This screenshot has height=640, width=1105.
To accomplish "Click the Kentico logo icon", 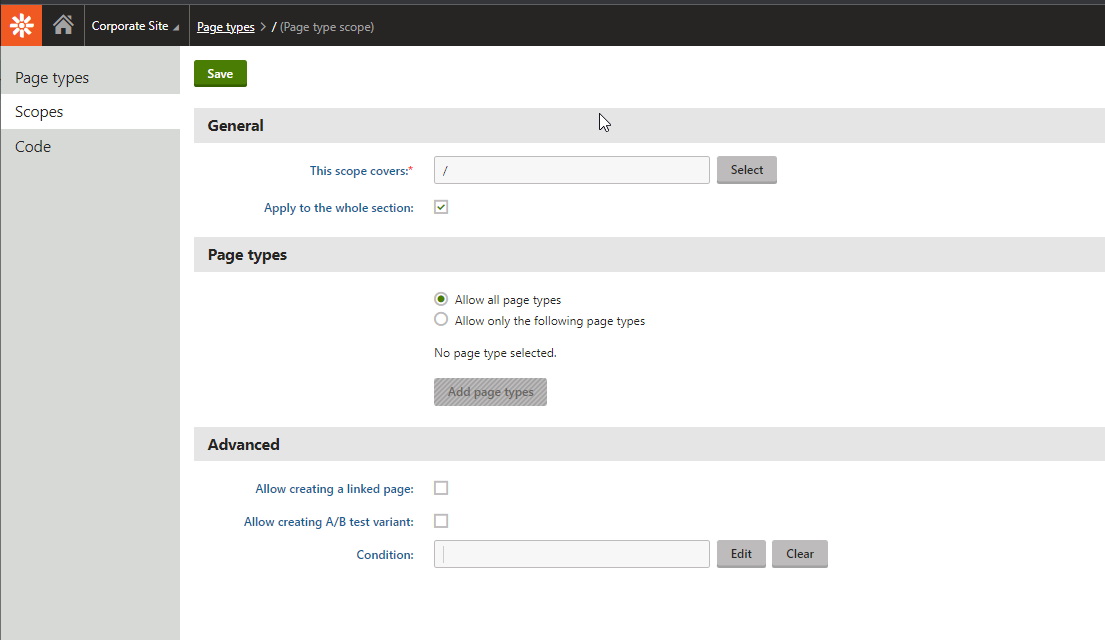I will point(21,26).
